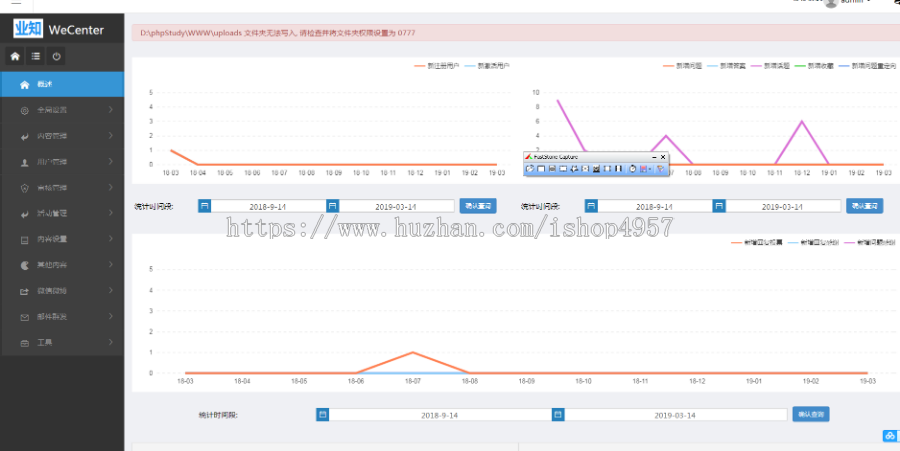900x451 pixels.
Task: Toggle 新增话题 purple legend series
Action: coord(770,66)
